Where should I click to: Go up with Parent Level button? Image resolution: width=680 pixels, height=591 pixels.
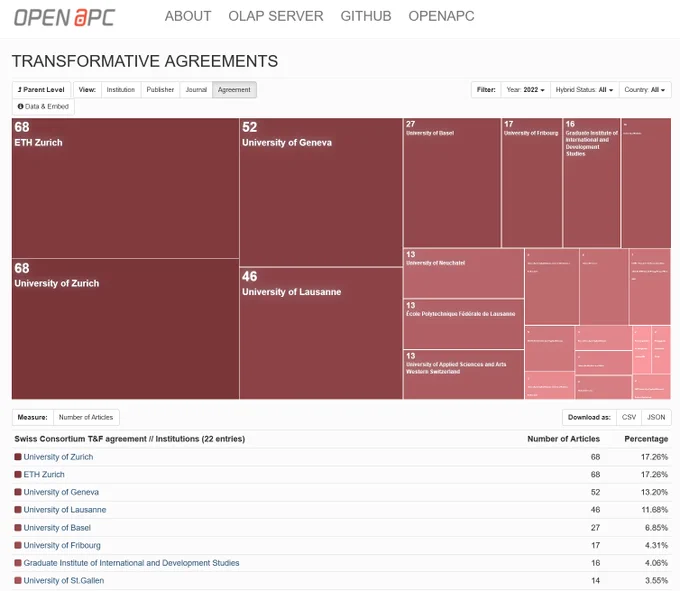click(x=41, y=90)
